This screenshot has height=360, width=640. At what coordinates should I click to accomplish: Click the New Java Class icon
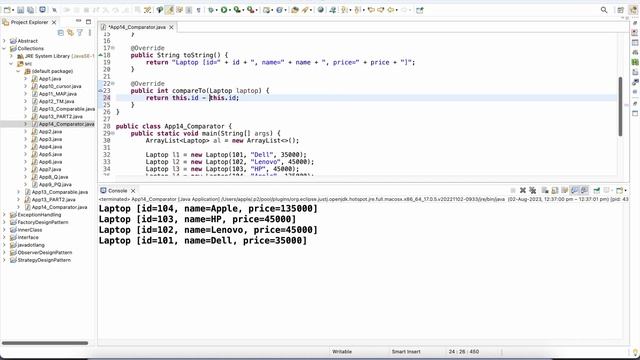280,10
